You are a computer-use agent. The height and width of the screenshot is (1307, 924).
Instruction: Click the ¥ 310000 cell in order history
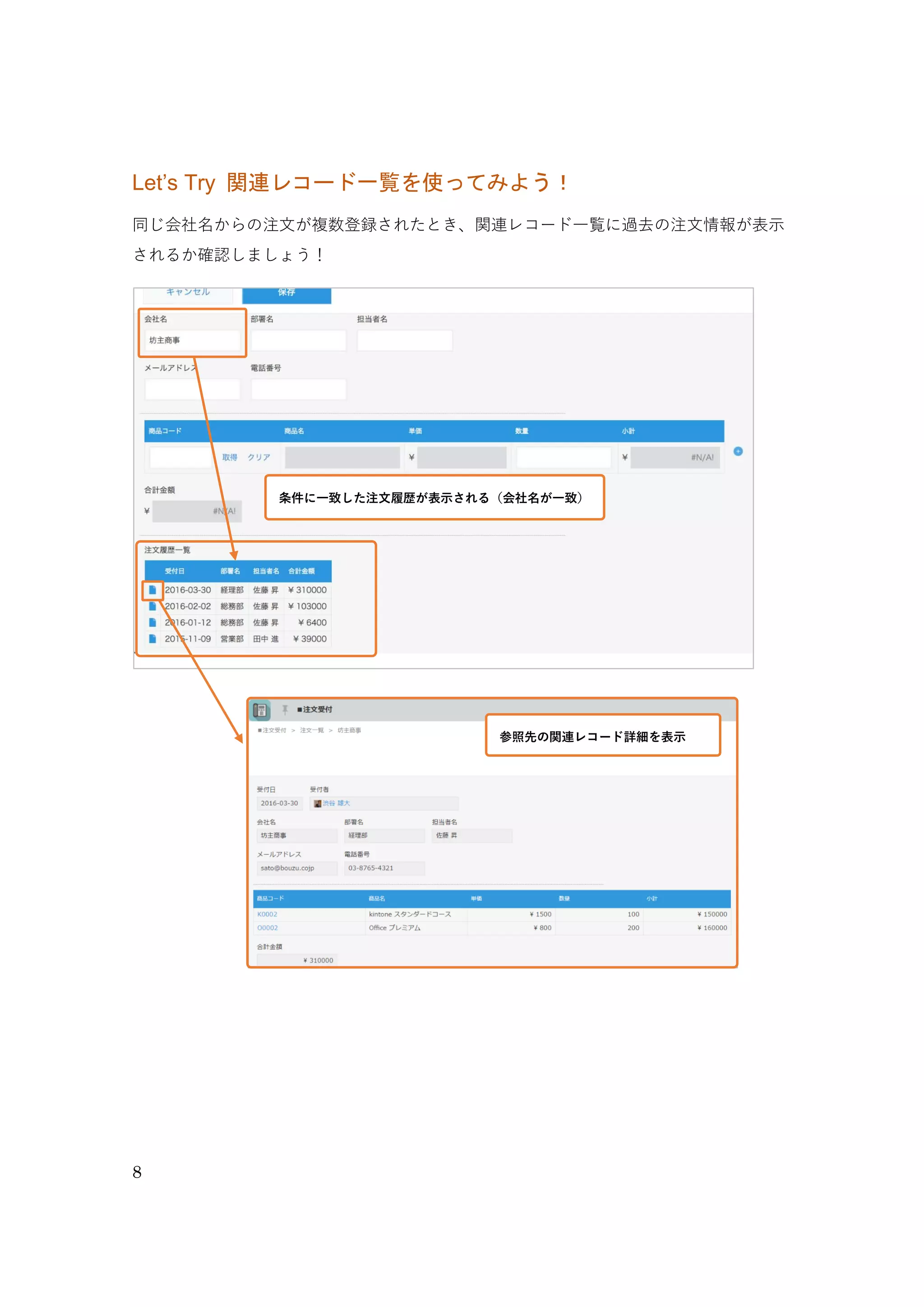pos(307,590)
